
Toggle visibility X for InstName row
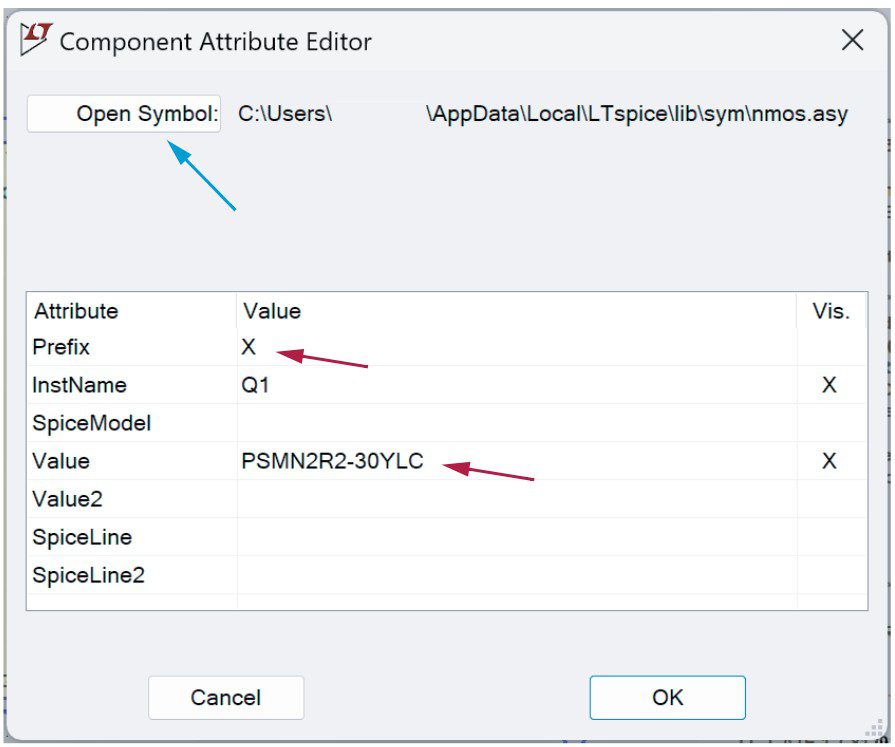pos(829,385)
